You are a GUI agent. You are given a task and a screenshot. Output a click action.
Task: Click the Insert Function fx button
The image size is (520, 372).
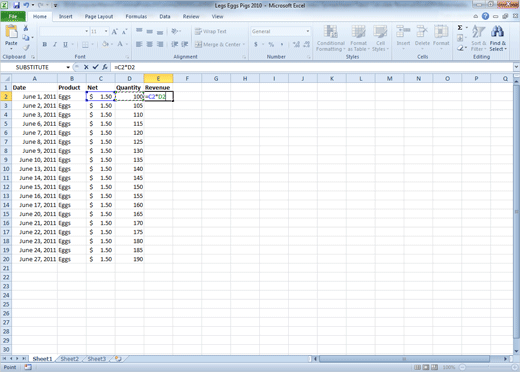tap(105, 67)
